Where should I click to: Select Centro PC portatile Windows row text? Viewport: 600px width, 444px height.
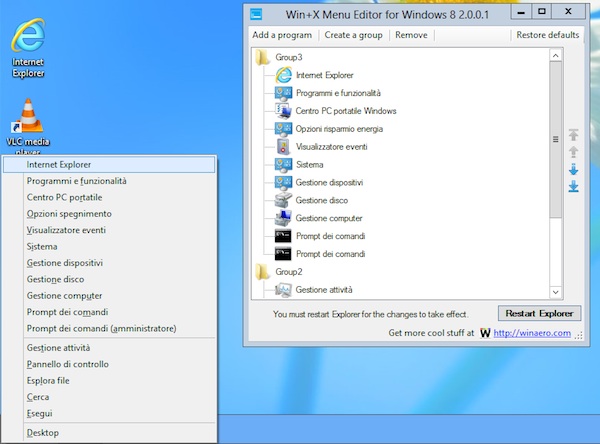click(346, 111)
